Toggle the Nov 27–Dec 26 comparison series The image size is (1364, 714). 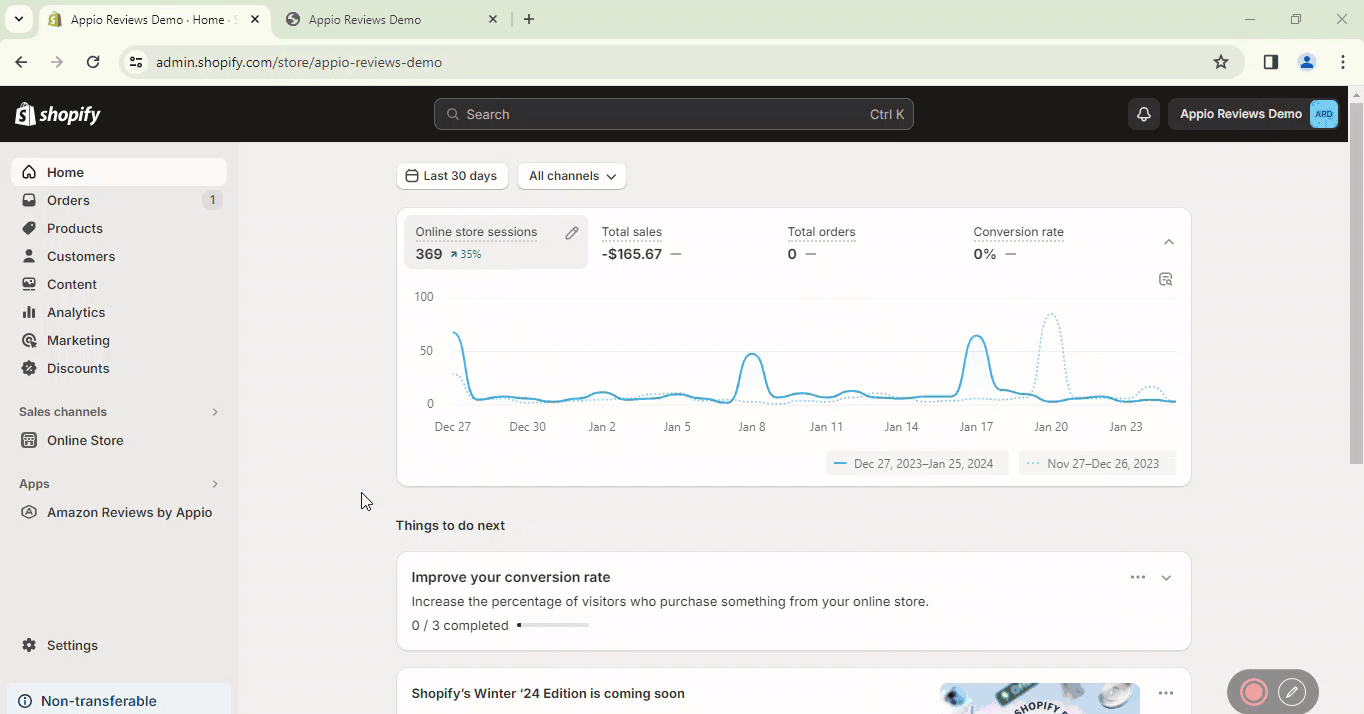[x=1097, y=464]
